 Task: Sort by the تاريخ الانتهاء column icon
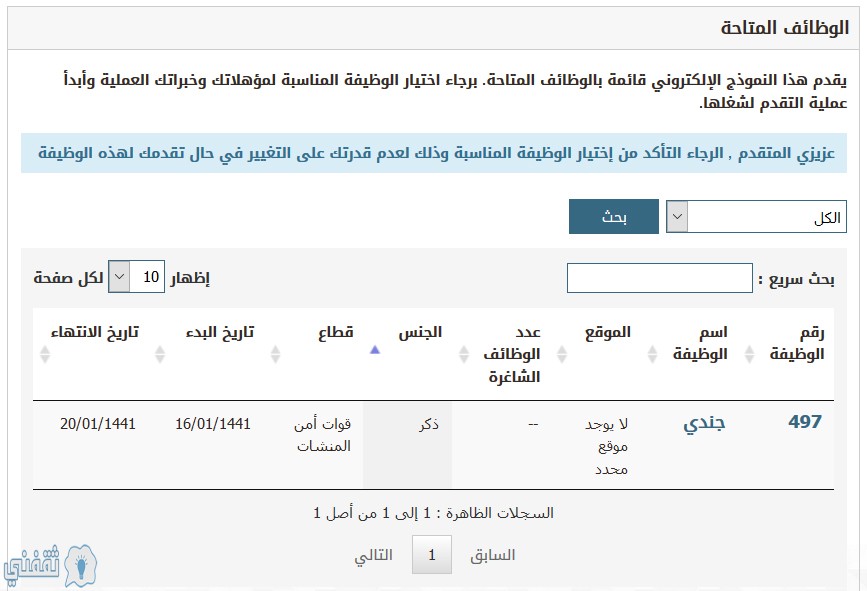tap(45, 354)
